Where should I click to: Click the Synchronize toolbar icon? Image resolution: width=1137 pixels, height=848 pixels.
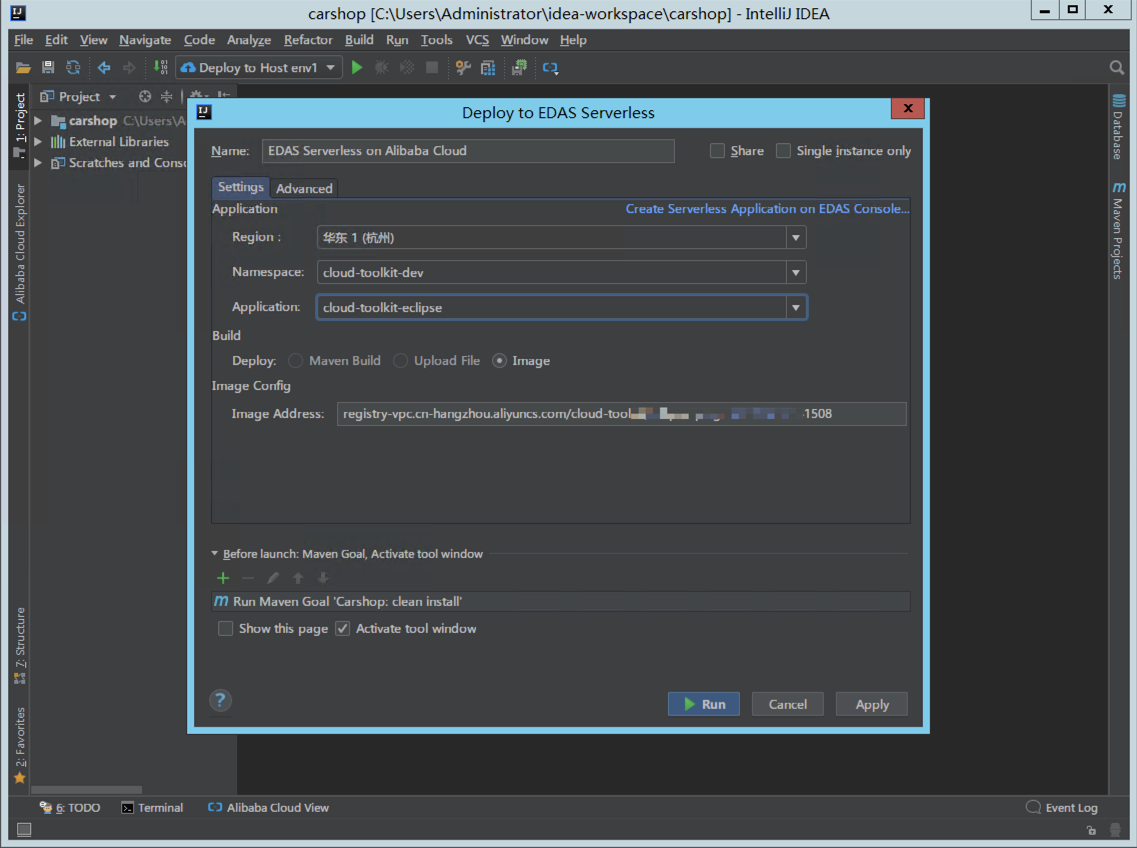point(73,67)
